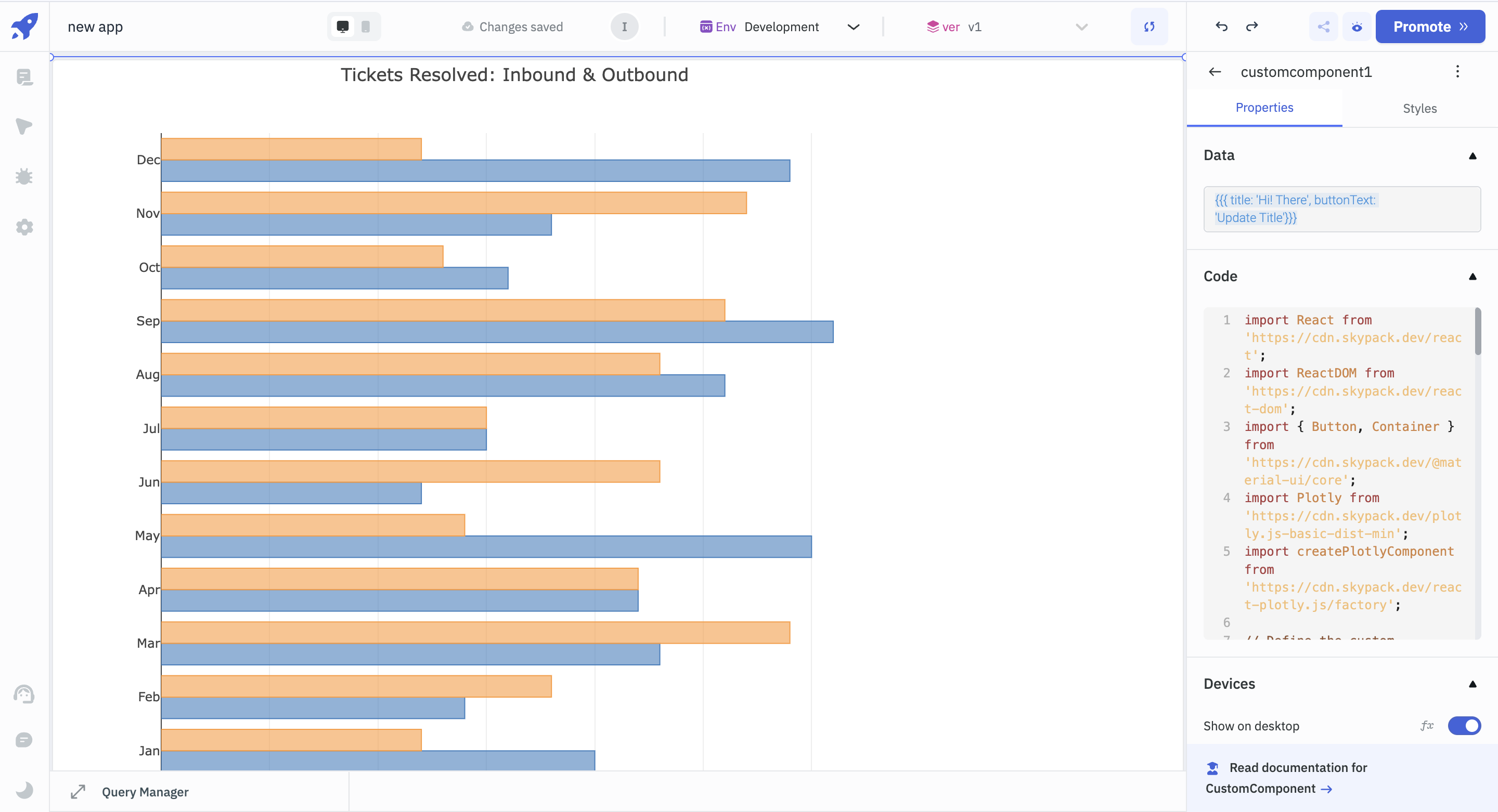Open the debugger bug icon in sidebar
Viewport: 1498px width, 812px height.
click(24, 177)
